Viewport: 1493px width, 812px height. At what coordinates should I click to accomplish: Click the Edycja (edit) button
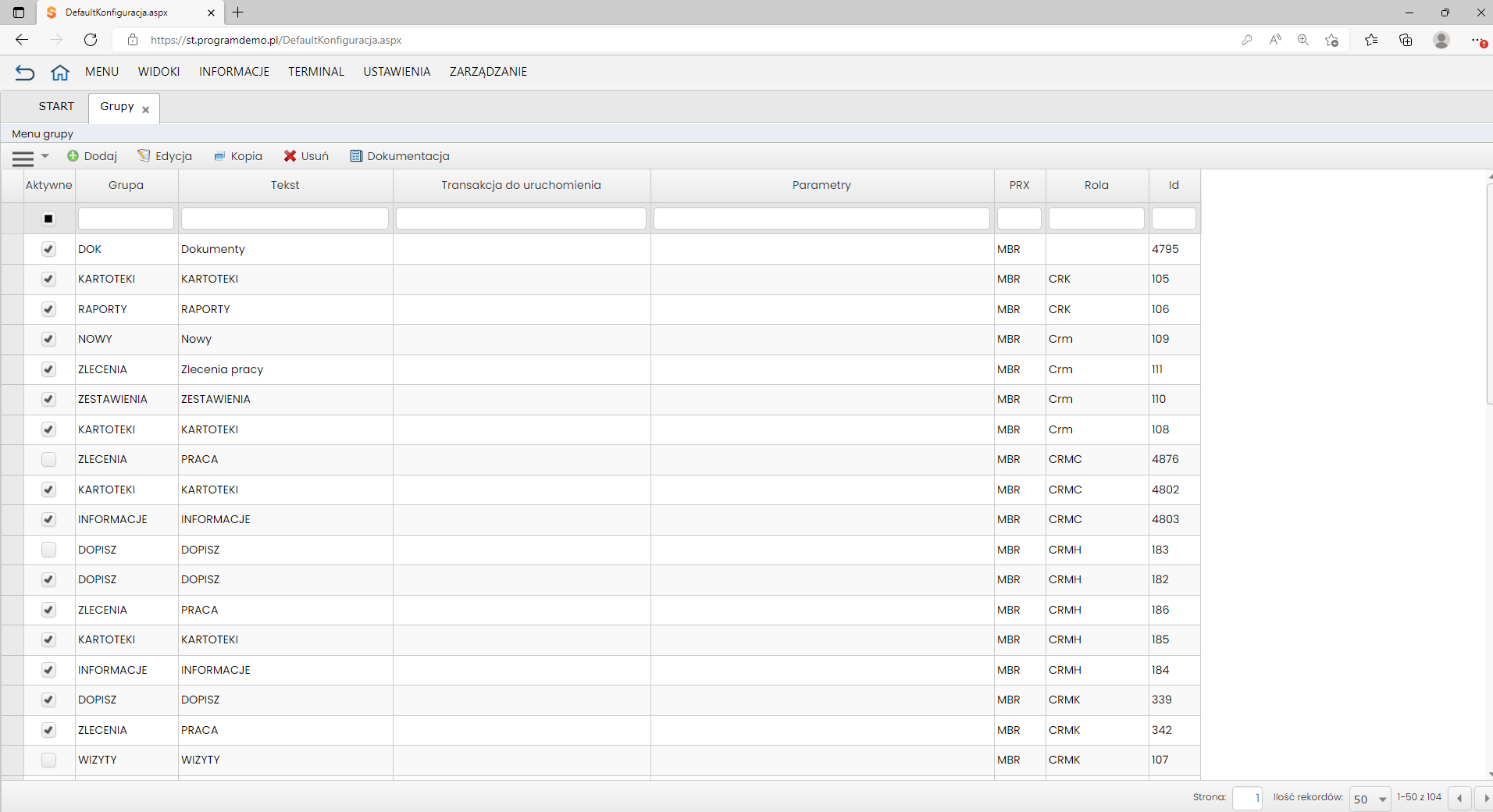(165, 156)
